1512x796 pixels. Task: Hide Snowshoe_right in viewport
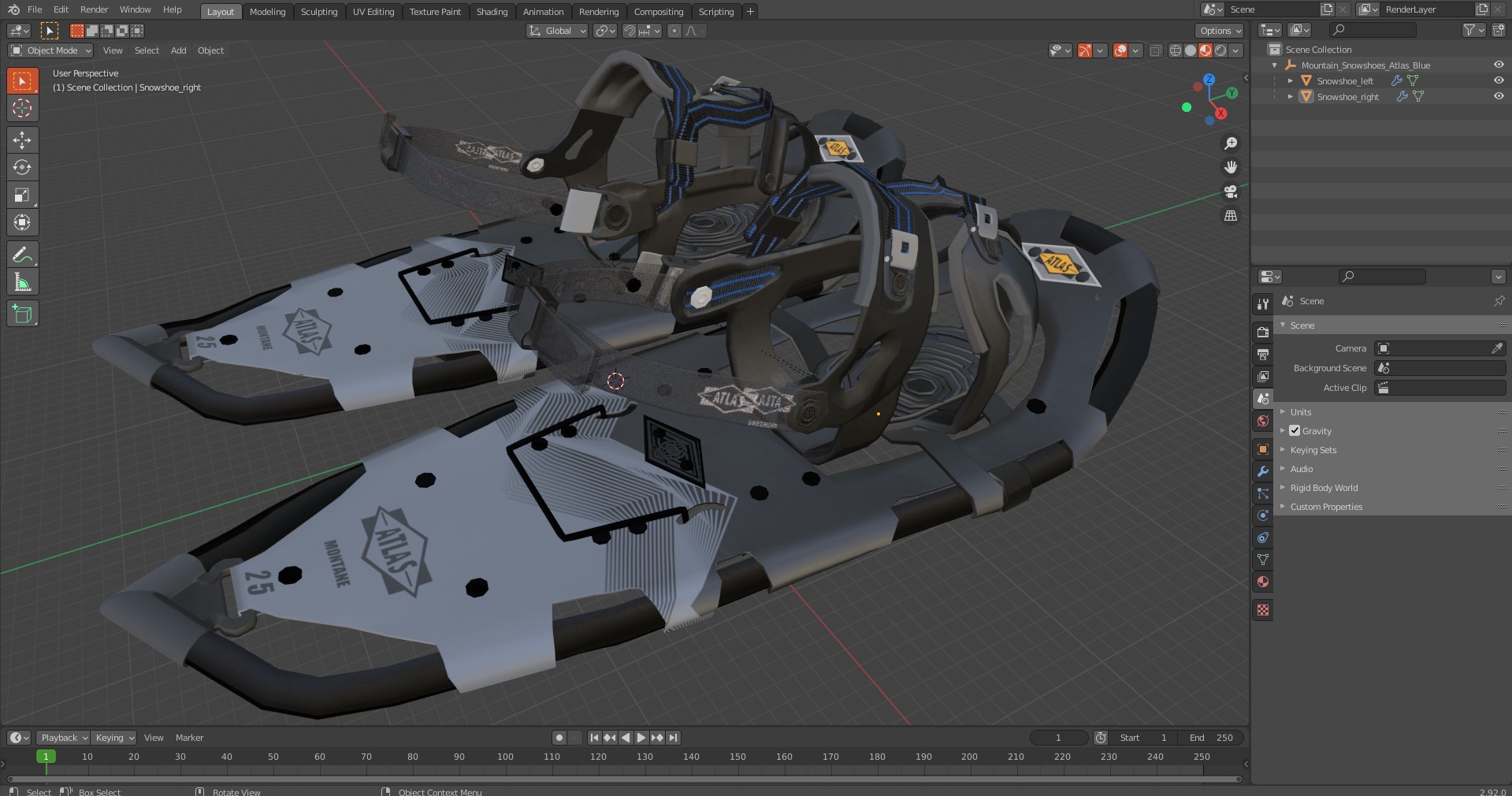pyautogui.click(x=1499, y=96)
